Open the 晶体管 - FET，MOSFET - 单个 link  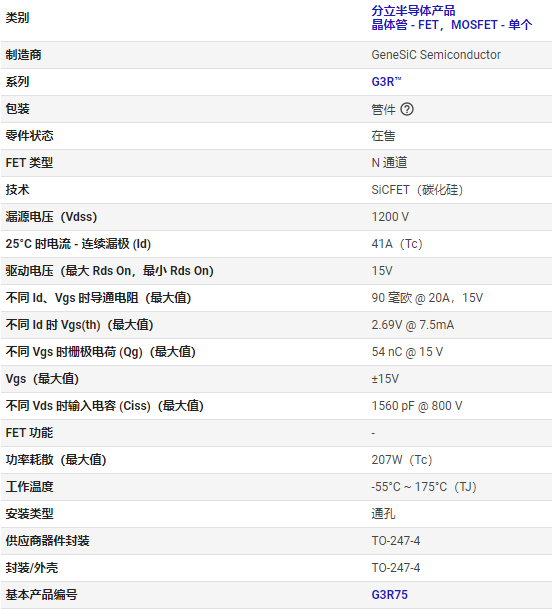point(451,25)
